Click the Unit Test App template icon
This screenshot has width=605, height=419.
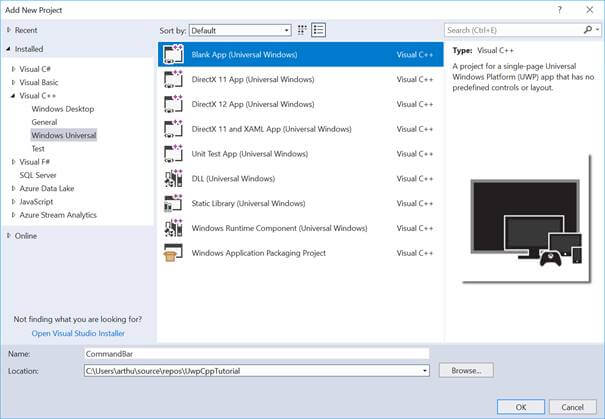(173, 154)
